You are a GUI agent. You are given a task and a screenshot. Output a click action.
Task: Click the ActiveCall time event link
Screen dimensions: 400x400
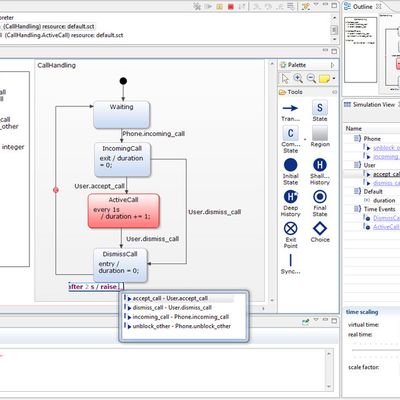(386, 227)
